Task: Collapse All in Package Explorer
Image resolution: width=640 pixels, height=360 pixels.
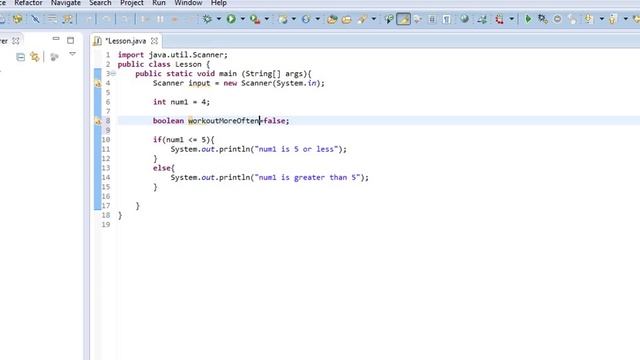Action: pos(20,57)
